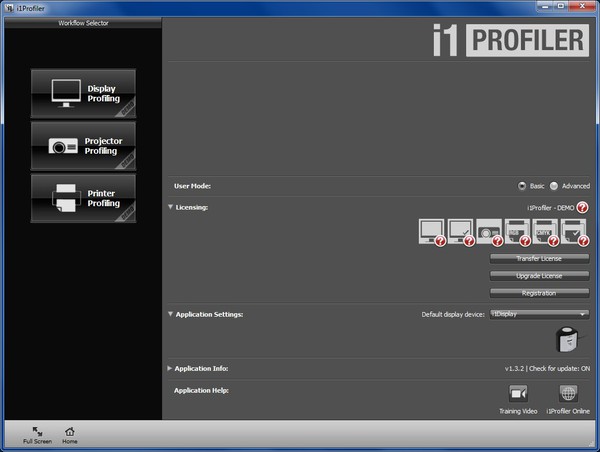
Task: Expand the Application Info section
Action: click(x=170, y=368)
